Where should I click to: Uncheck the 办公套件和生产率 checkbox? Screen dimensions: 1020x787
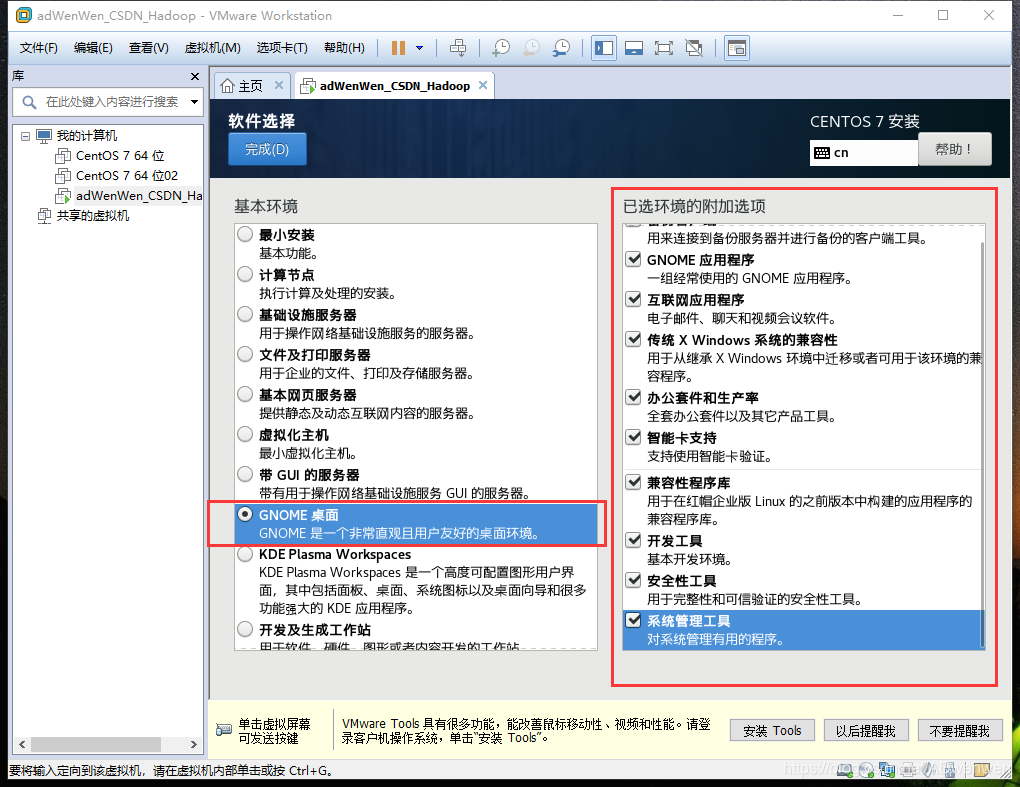(x=633, y=397)
